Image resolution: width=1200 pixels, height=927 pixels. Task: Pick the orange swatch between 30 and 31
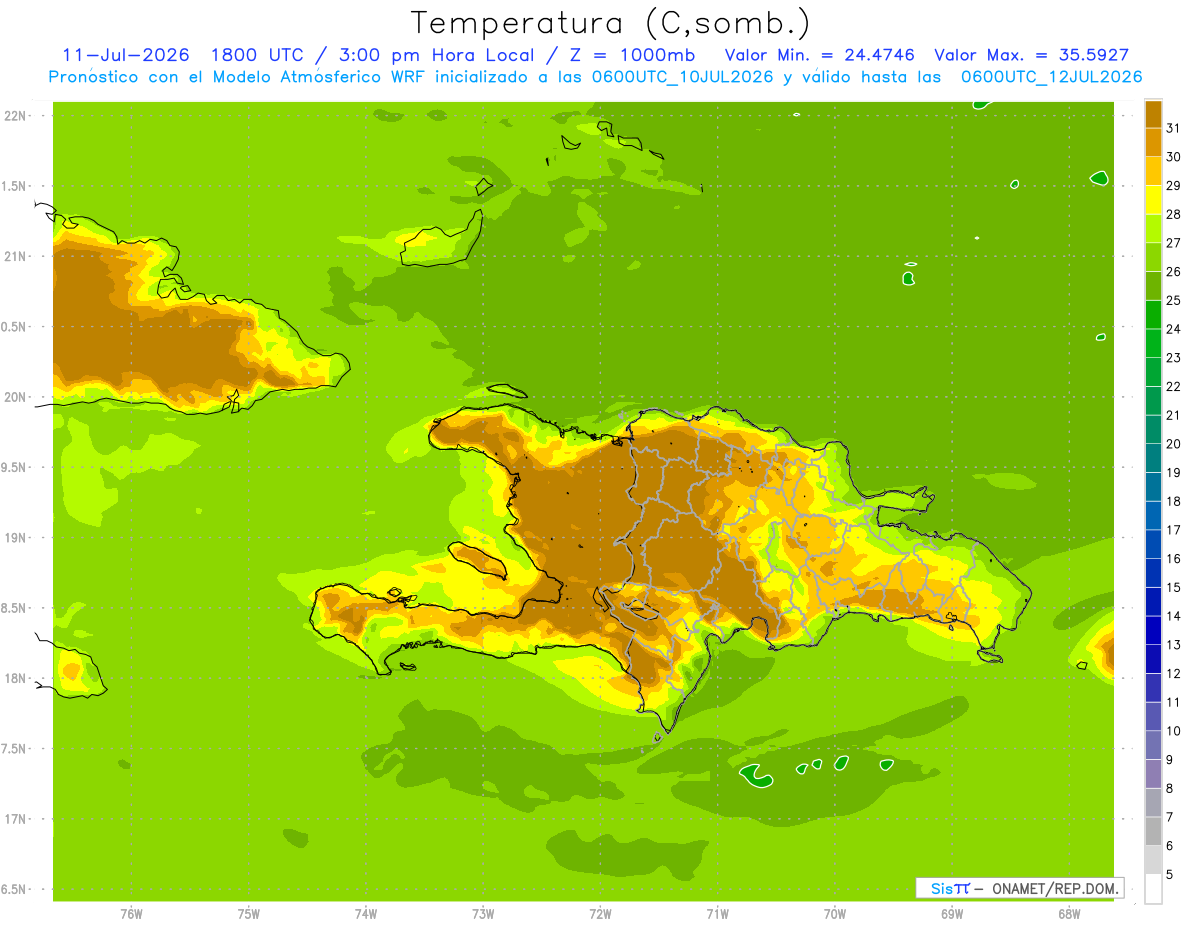(x=1153, y=142)
